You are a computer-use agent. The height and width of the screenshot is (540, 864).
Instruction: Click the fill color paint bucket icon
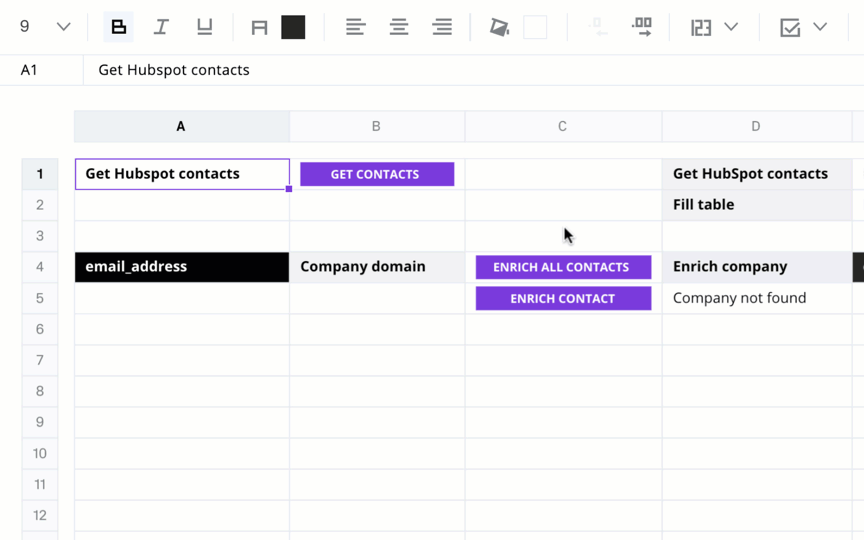tap(499, 27)
